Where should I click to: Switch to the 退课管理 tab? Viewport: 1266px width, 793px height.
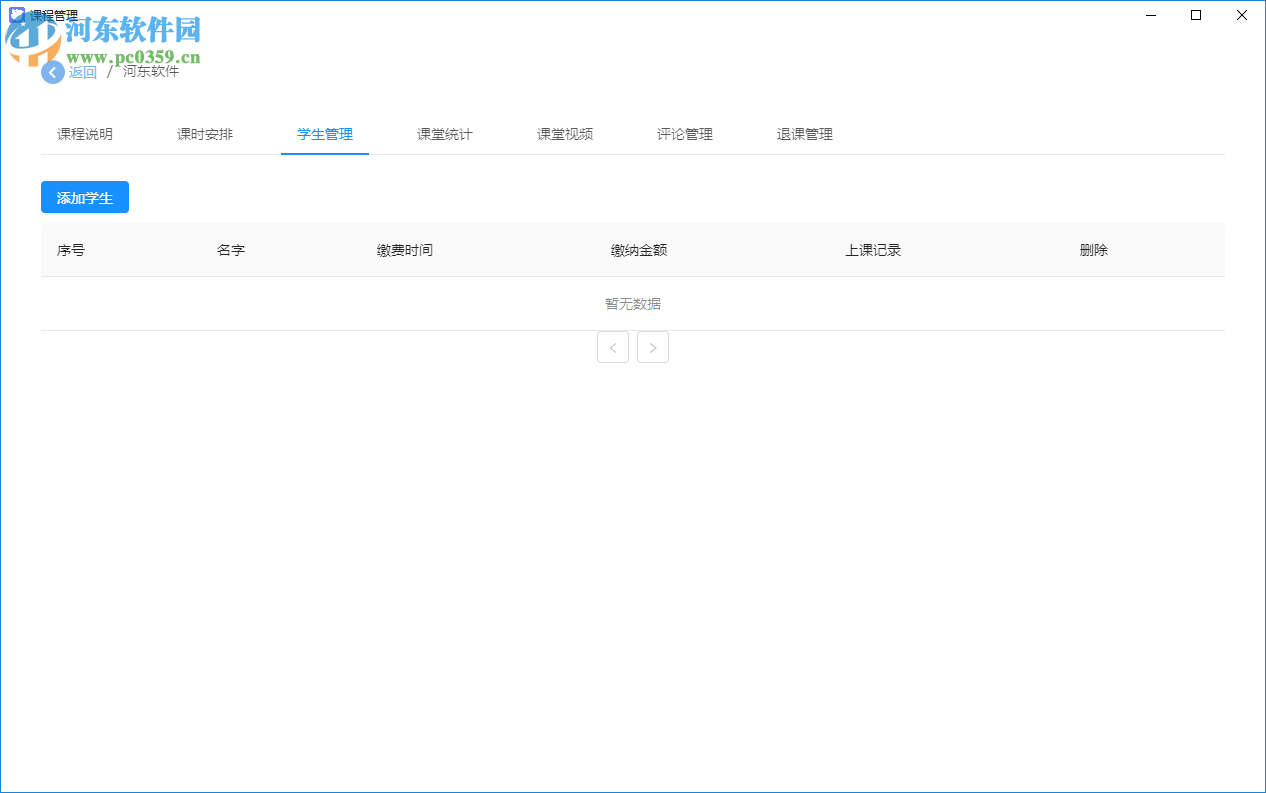click(x=804, y=133)
